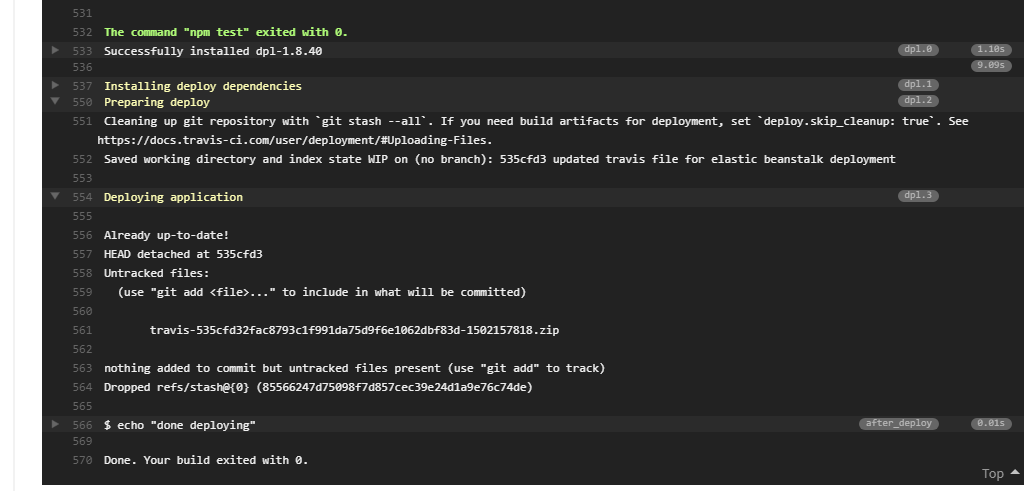
Task: Expand the folded section at line 533
Action: click(x=55, y=50)
